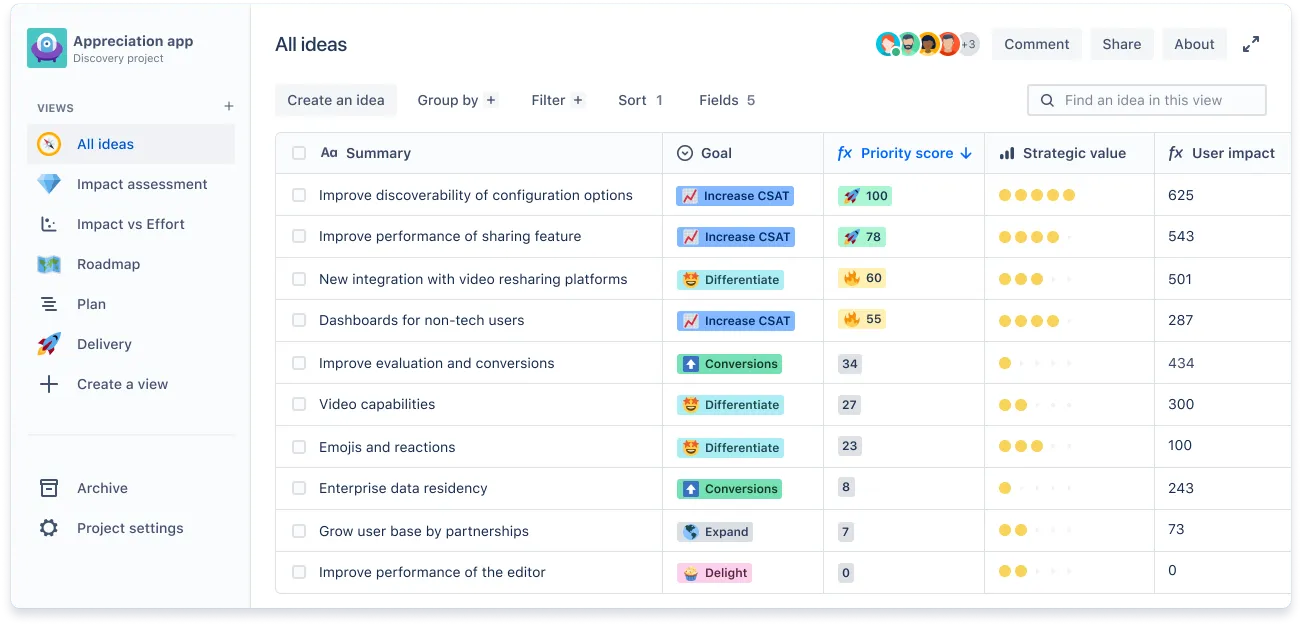The height and width of the screenshot is (626, 1302).
Task: Click the five-dot Strategic value rating for Dashboards row
Action: click(x=1036, y=321)
